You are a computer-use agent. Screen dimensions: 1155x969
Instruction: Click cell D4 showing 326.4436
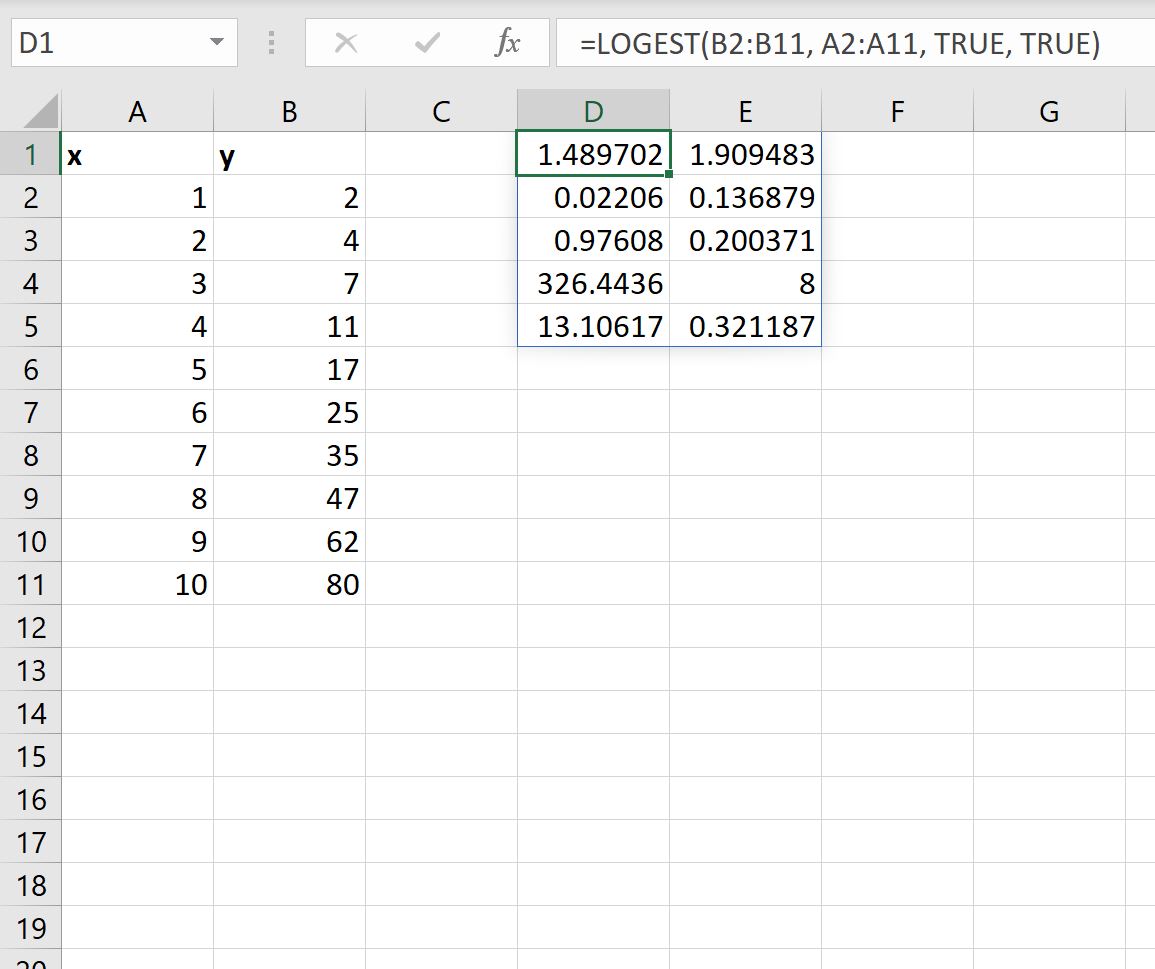click(594, 283)
